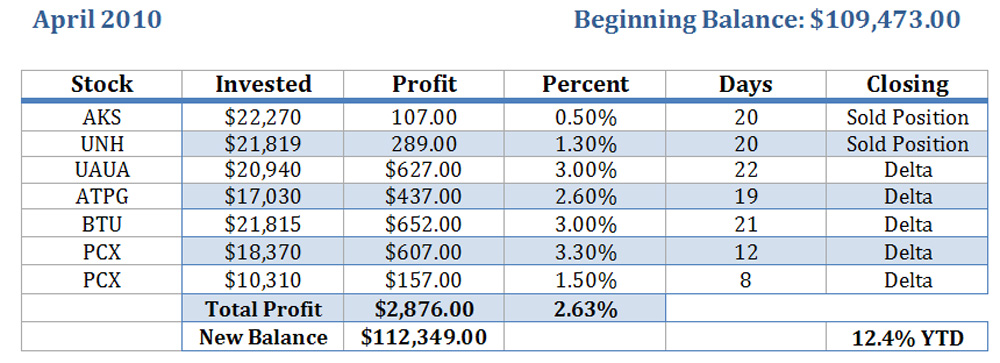Select the total profit value $2,876.00
The width and height of the screenshot is (1000, 363).
coord(424,309)
